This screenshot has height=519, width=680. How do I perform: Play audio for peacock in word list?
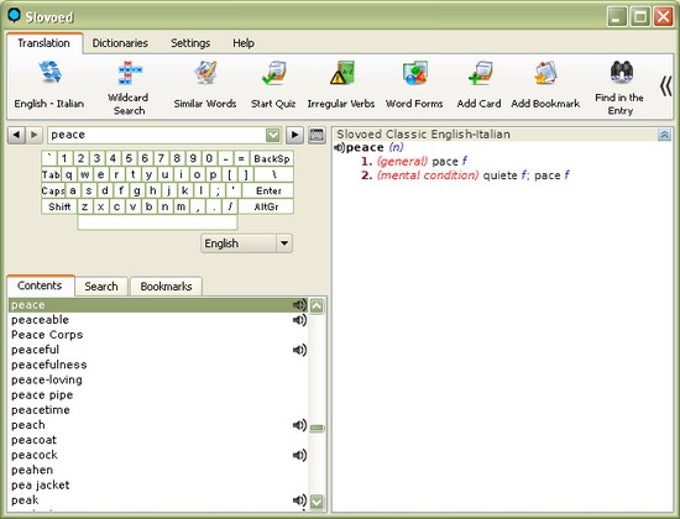coord(299,455)
